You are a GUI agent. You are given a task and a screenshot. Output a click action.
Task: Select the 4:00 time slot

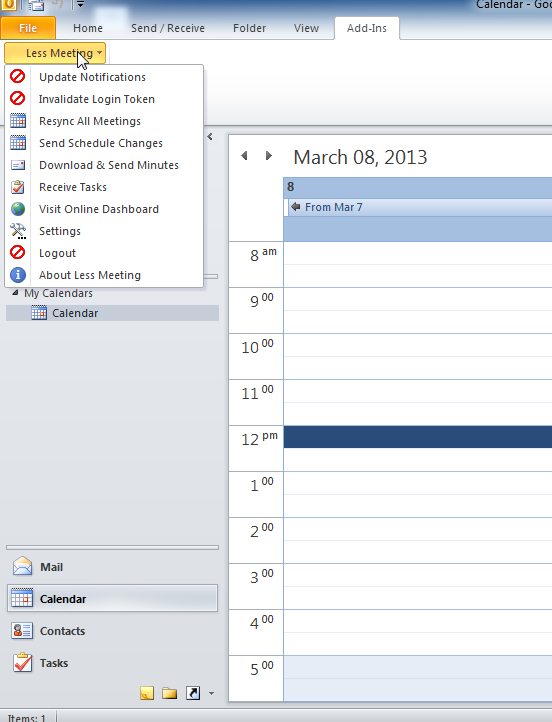point(418,621)
